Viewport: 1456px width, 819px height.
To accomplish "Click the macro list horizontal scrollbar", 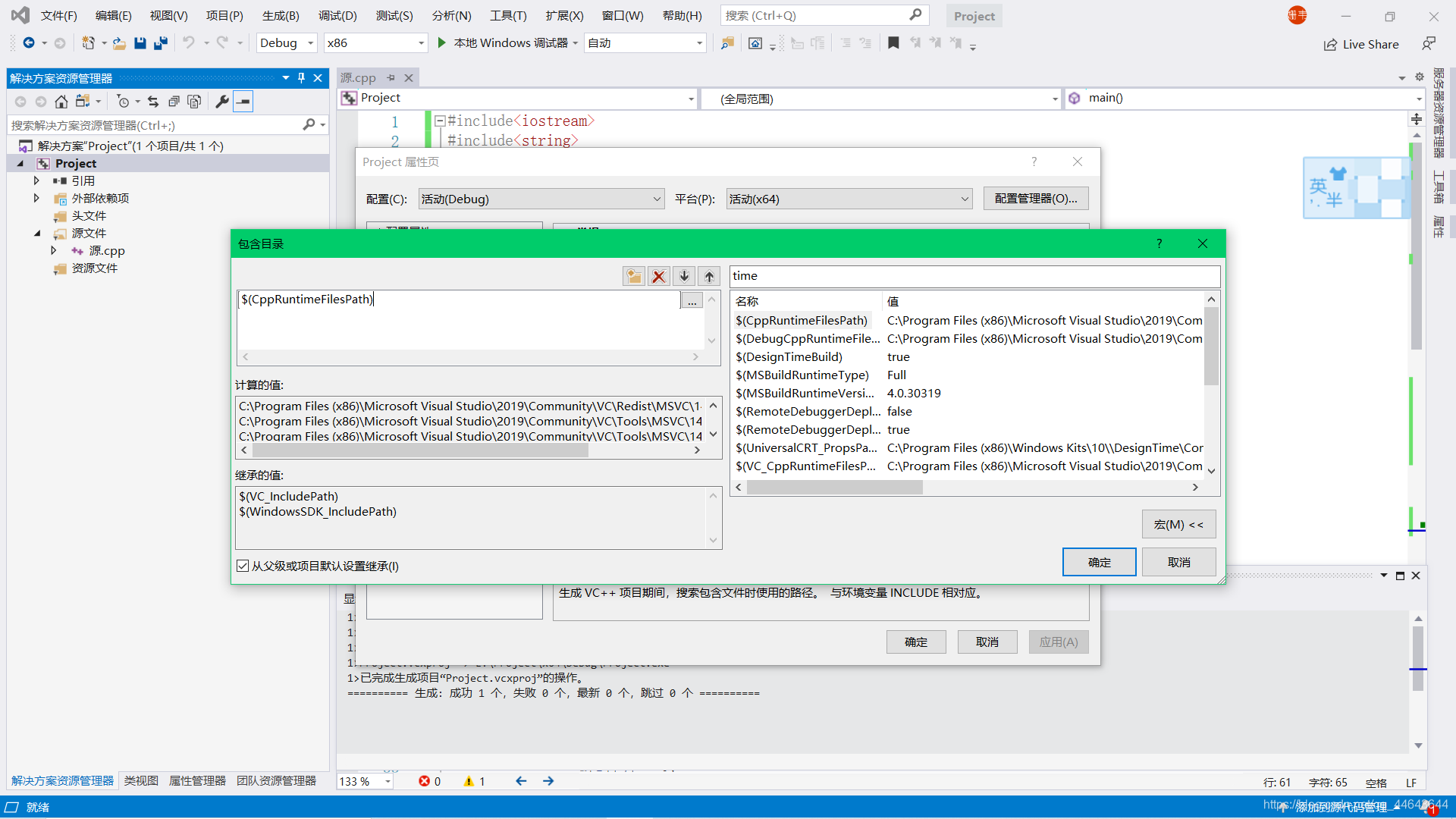I will tap(967, 488).
